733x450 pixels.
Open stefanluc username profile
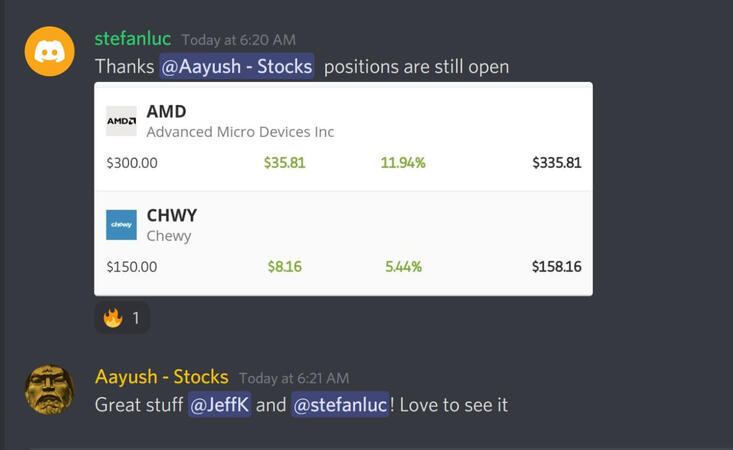pyautogui.click(x=132, y=38)
